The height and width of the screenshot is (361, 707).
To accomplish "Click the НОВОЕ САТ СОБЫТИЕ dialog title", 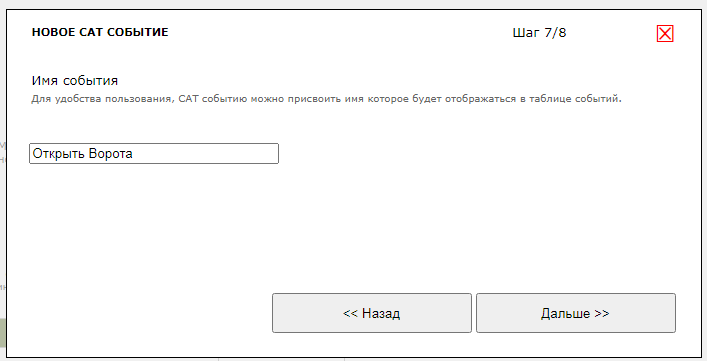I will [x=100, y=32].
